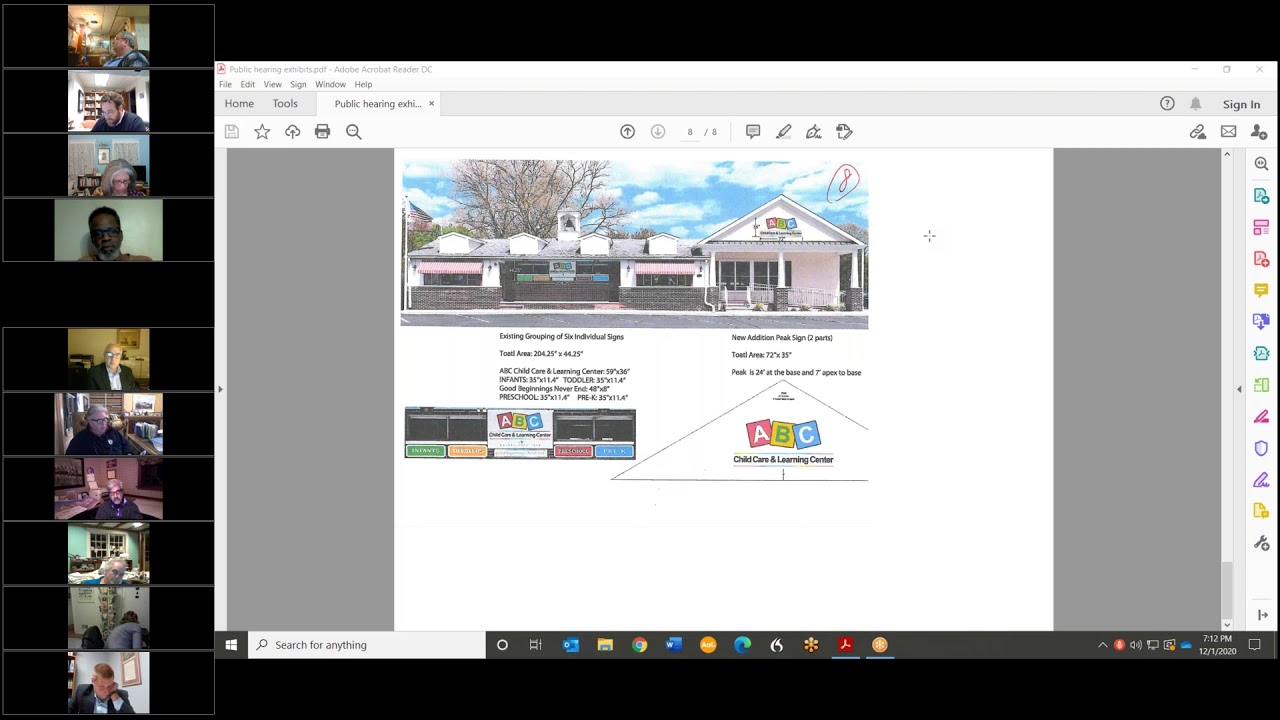Viewport: 1280px width, 720px height.
Task: Open the Sign menu
Action: (298, 84)
